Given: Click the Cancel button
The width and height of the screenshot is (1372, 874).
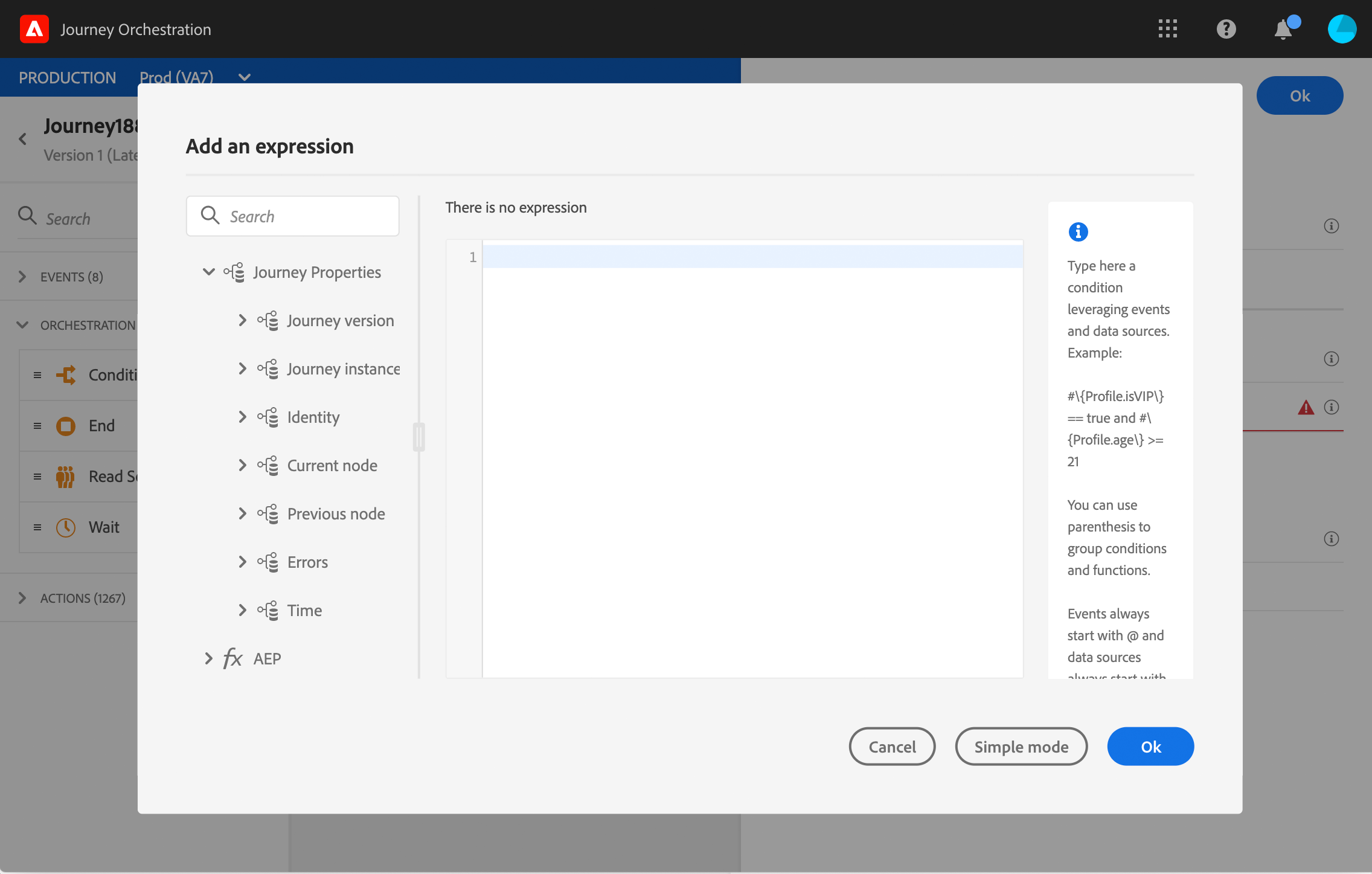Looking at the screenshot, I should coord(892,747).
